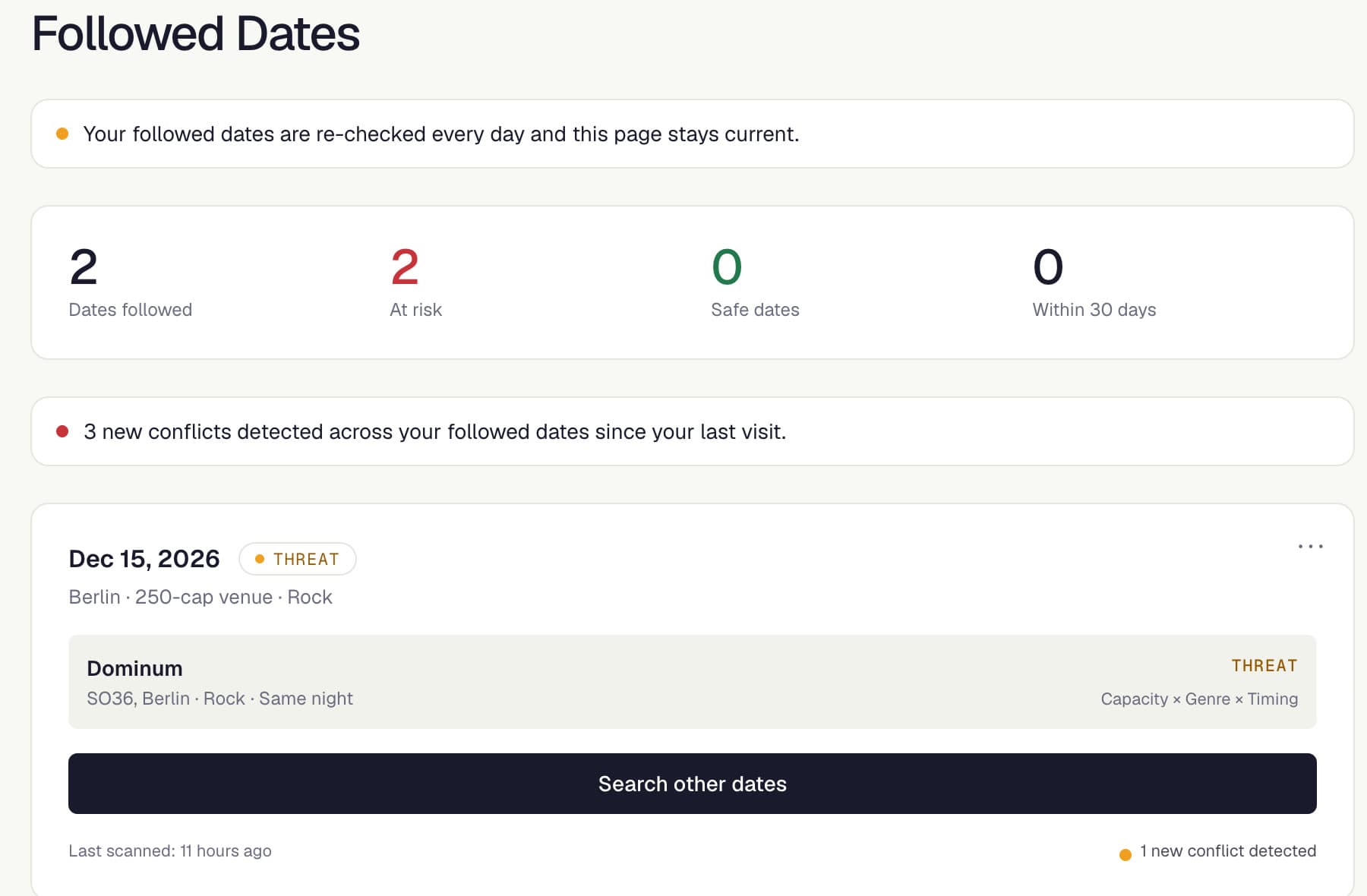Click the THREAT label in Dominum row

1264,666
